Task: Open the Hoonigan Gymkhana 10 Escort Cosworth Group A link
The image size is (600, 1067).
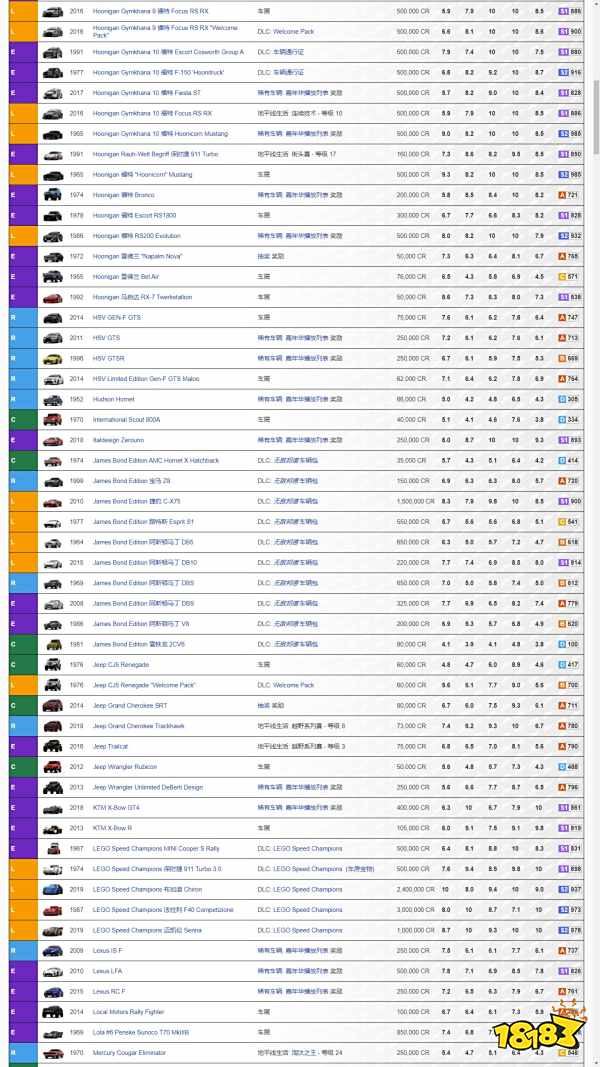Action: [168, 52]
